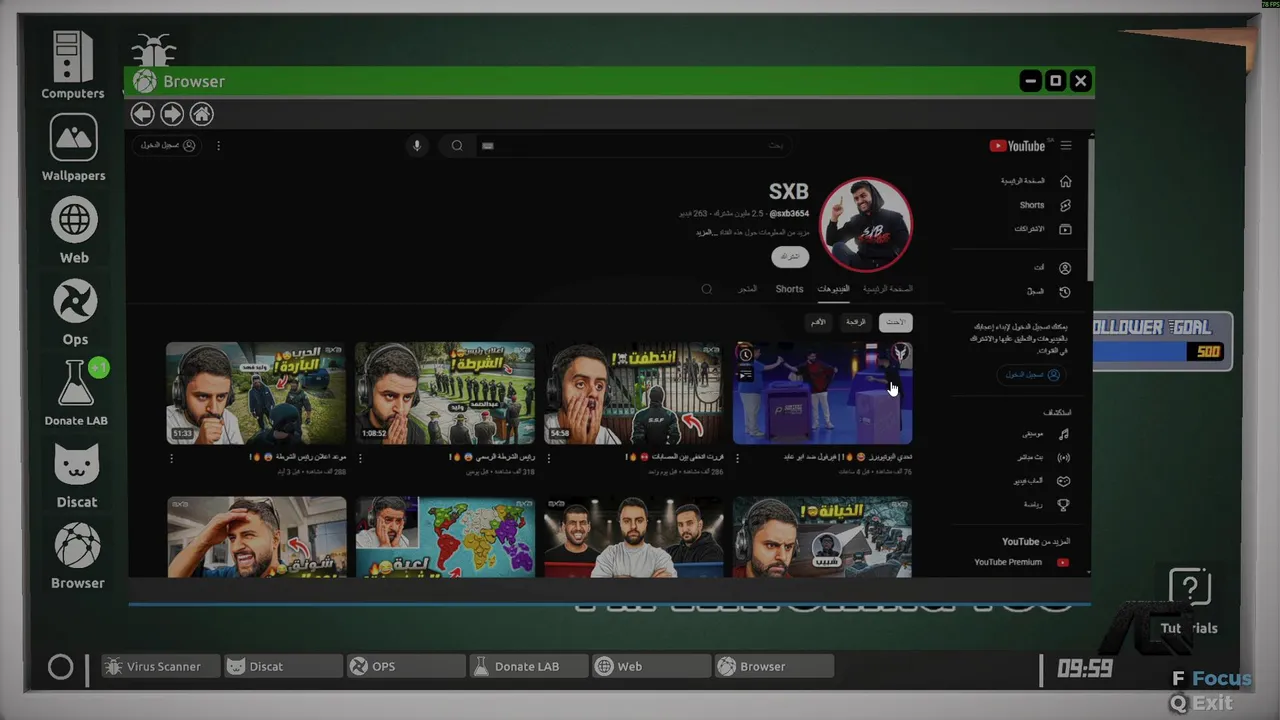This screenshot has height=720, width=1280.
Task: Click the YouTube sidebar scrollbar
Action: pyautogui.click(x=1090, y=210)
